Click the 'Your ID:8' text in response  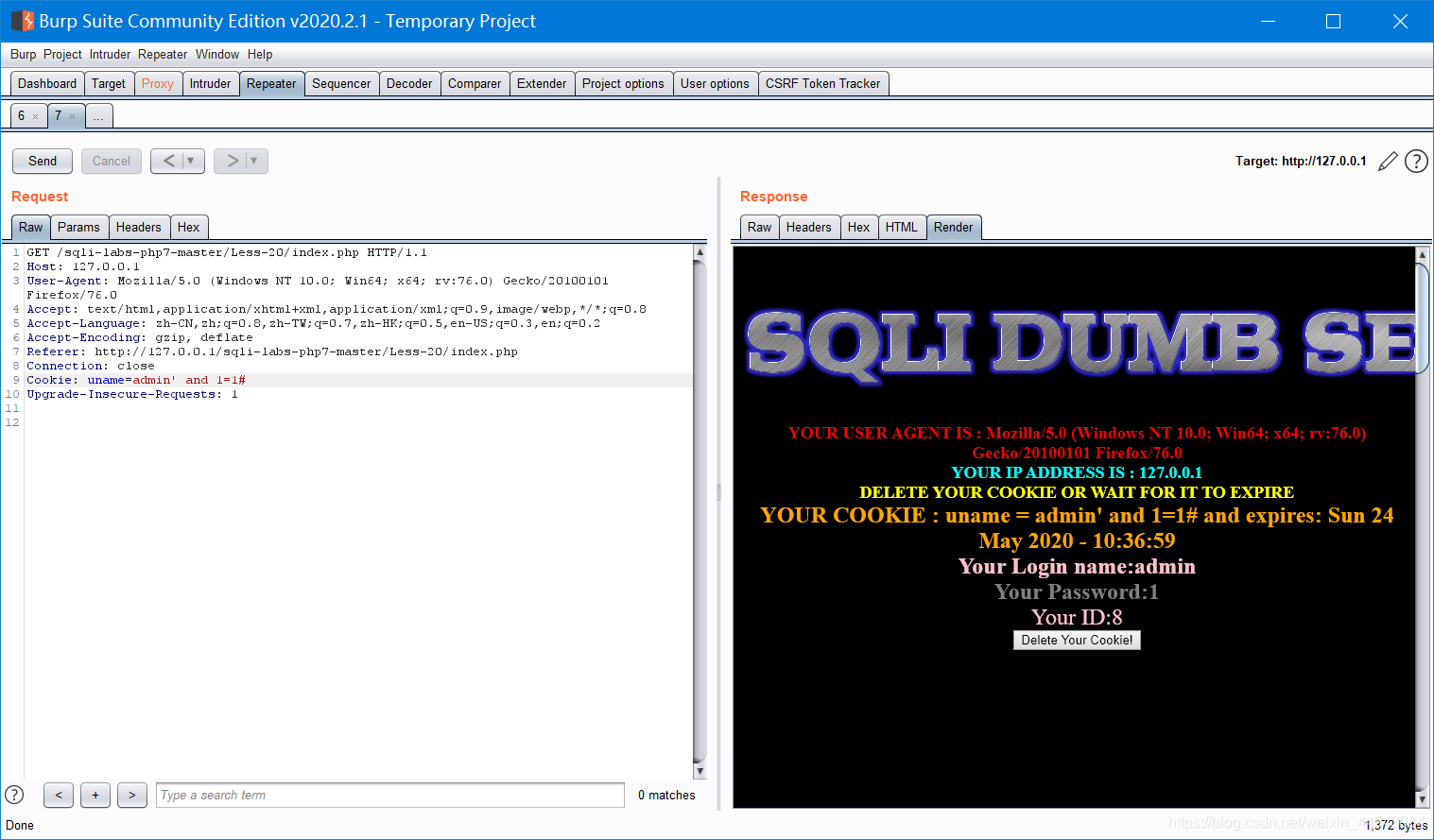click(x=1077, y=617)
